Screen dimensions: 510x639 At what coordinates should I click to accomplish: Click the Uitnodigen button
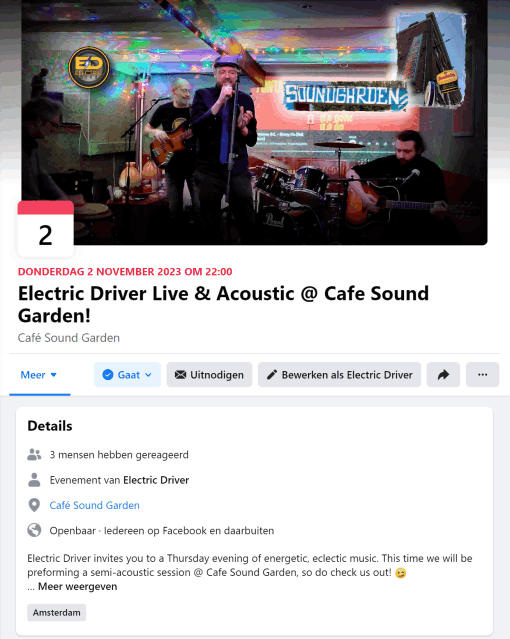click(209, 375)
